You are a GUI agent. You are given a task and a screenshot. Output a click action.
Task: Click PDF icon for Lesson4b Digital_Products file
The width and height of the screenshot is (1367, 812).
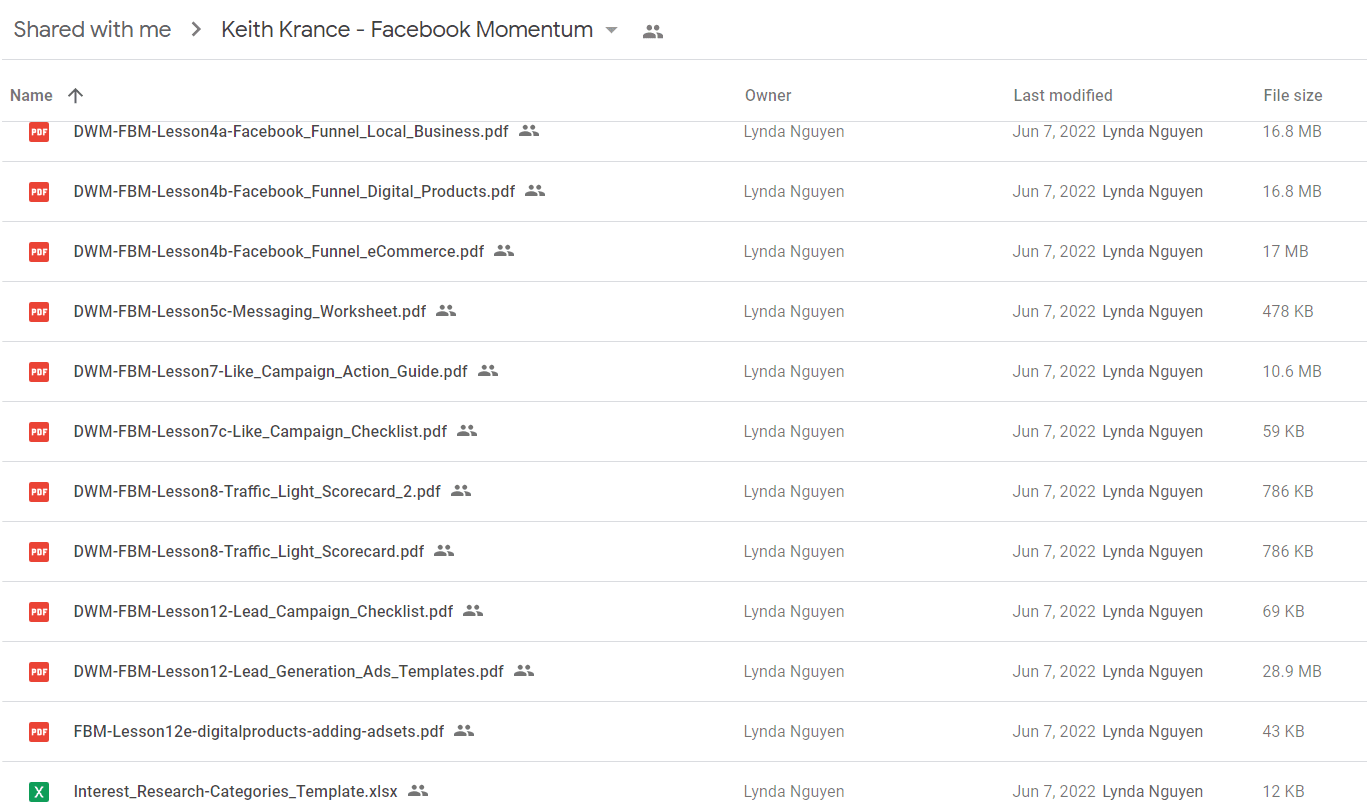point(39,191)
